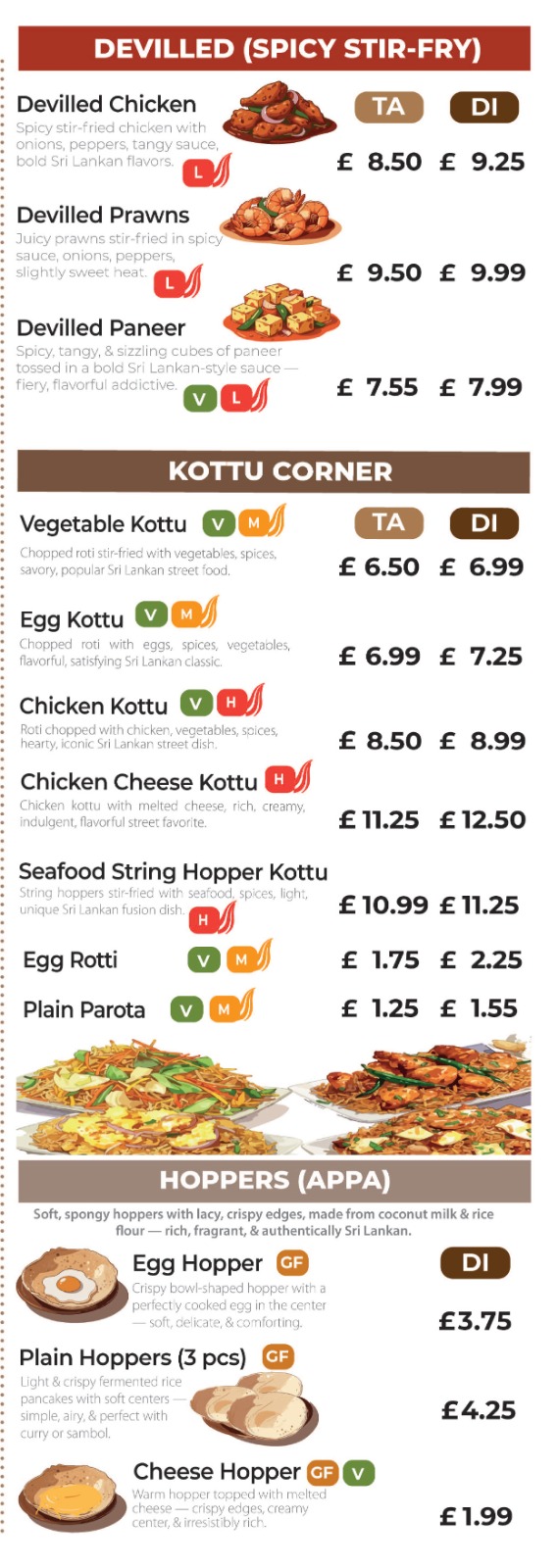Click the Plain Parota menu item name
The height and width of the screenshot is (1568, 558).
[x=83, y=1009]
